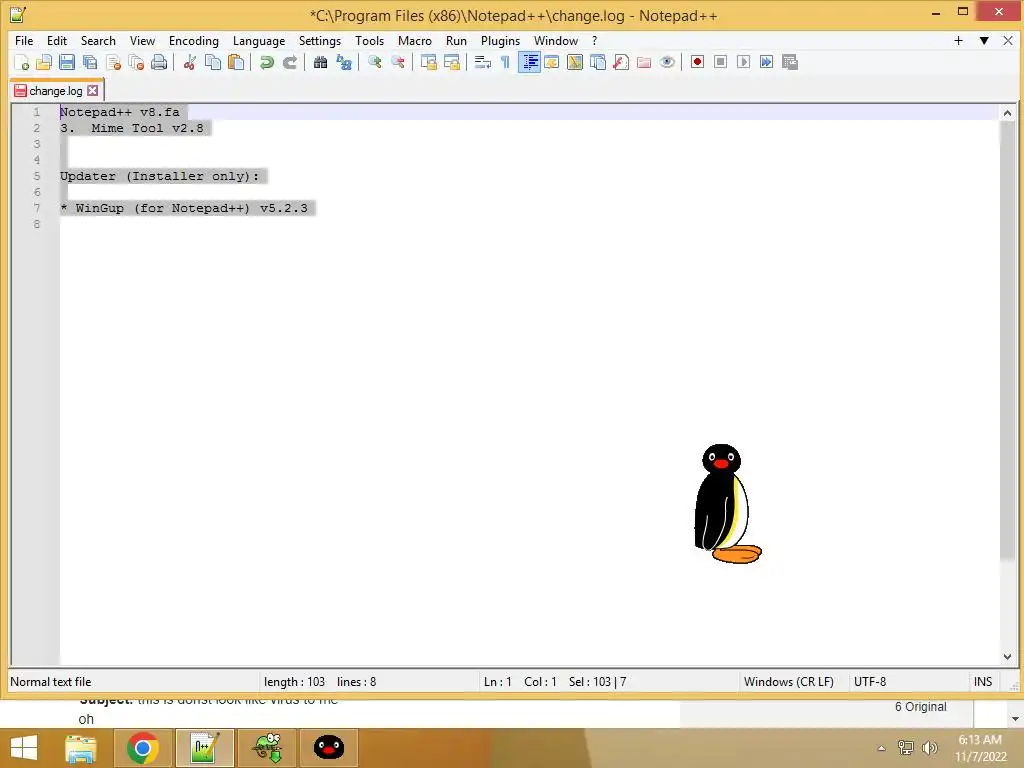Open File Explorer from the taskbar

80,748
